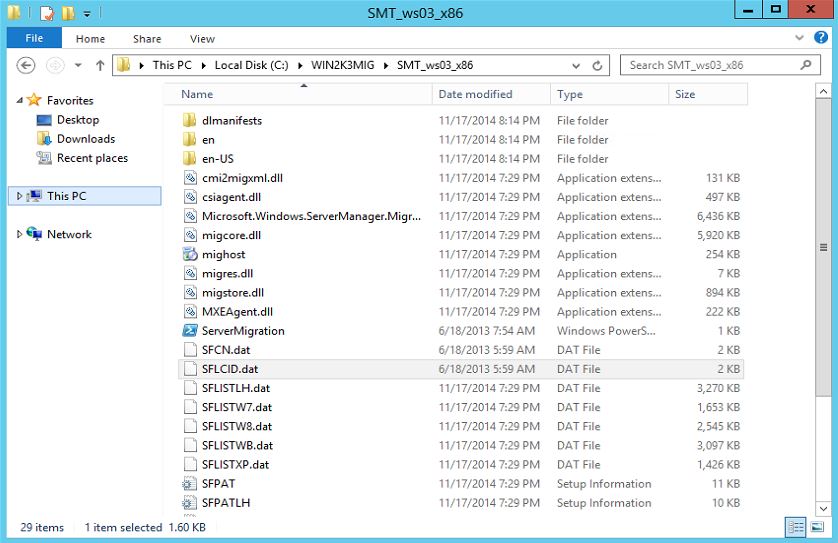The width and height of the screenshot is (838, 543).
Task: Click the SFPATLH setup information icon
Action: click(x=190, y=503)
